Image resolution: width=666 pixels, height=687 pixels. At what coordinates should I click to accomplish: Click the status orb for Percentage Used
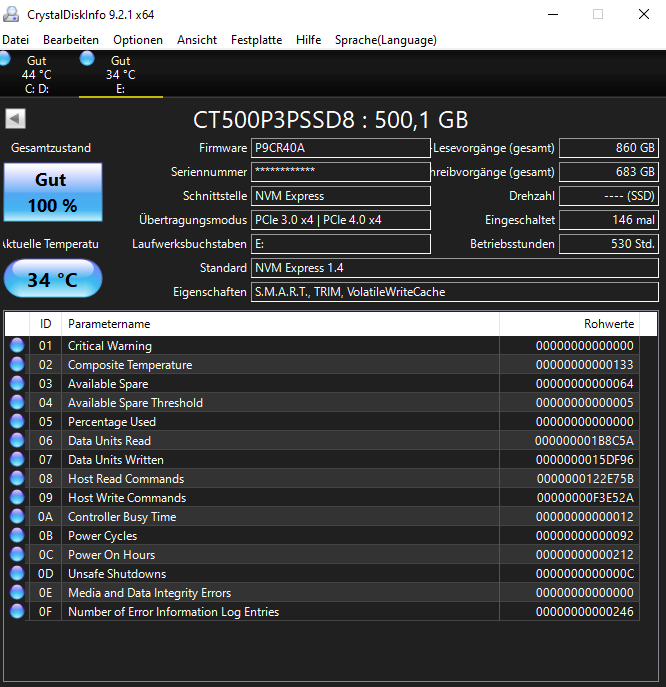click(x=17, y=421)
